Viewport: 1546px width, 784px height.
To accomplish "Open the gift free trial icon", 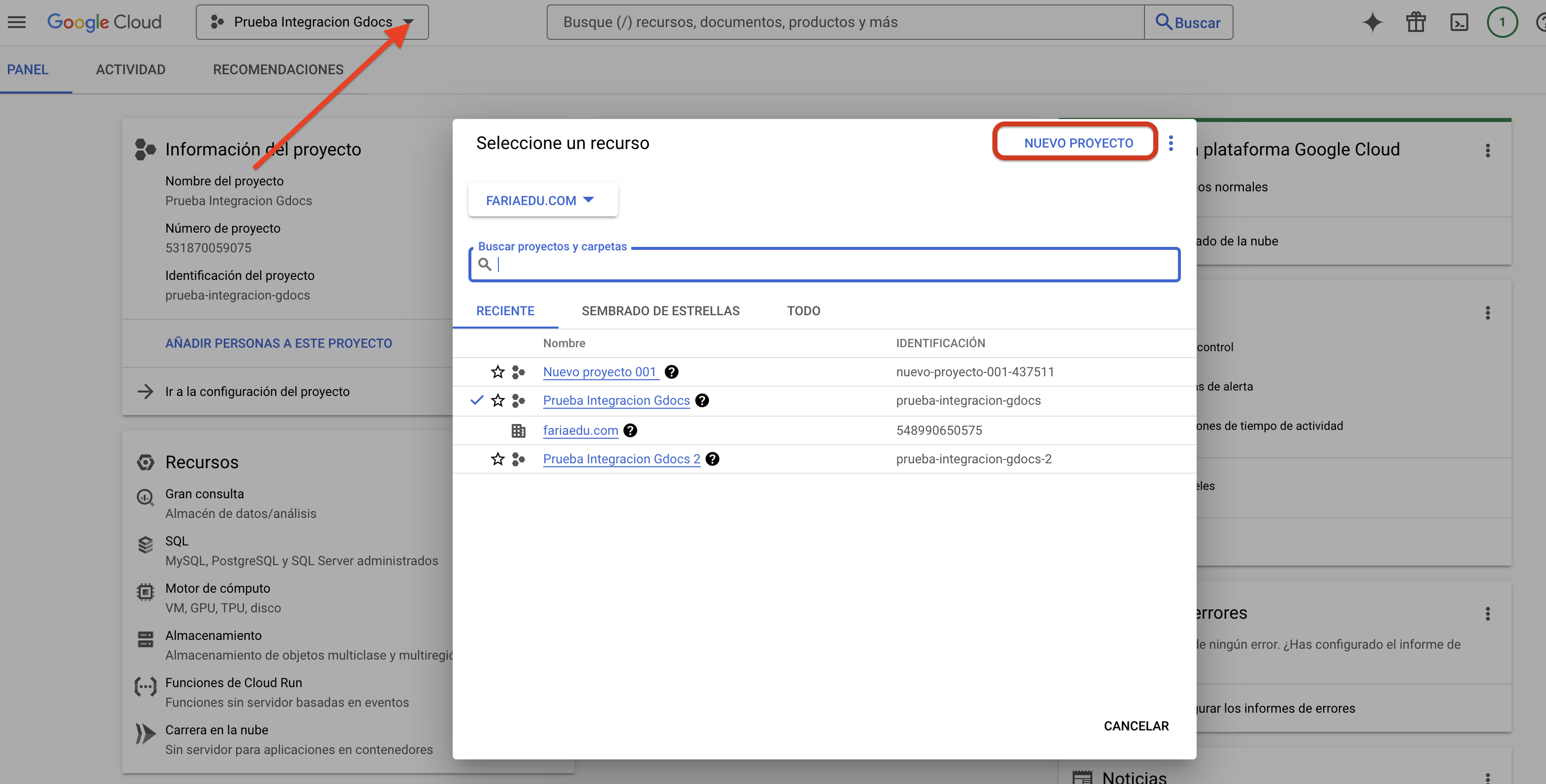I will (x=1416, y=22).
